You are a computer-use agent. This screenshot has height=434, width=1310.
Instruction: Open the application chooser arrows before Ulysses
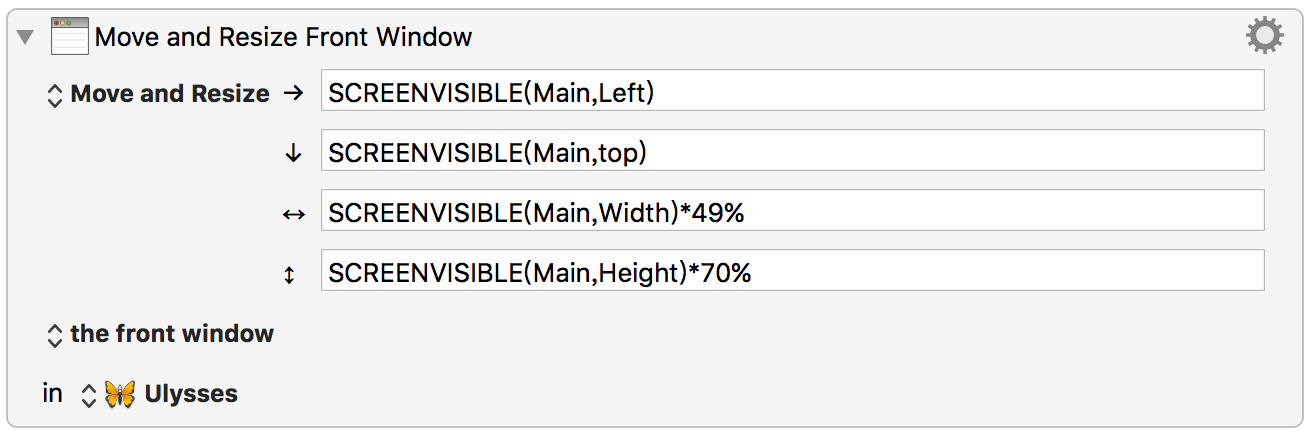click(88, 395)
